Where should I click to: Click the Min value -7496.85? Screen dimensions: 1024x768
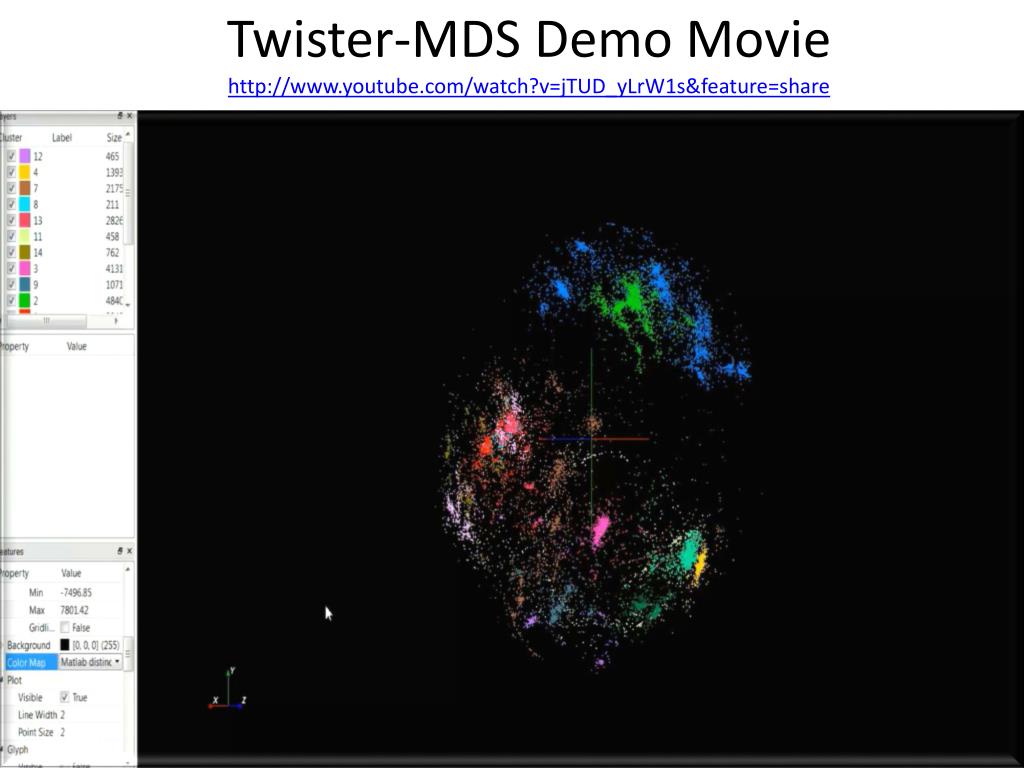click(x=76, y=592)
